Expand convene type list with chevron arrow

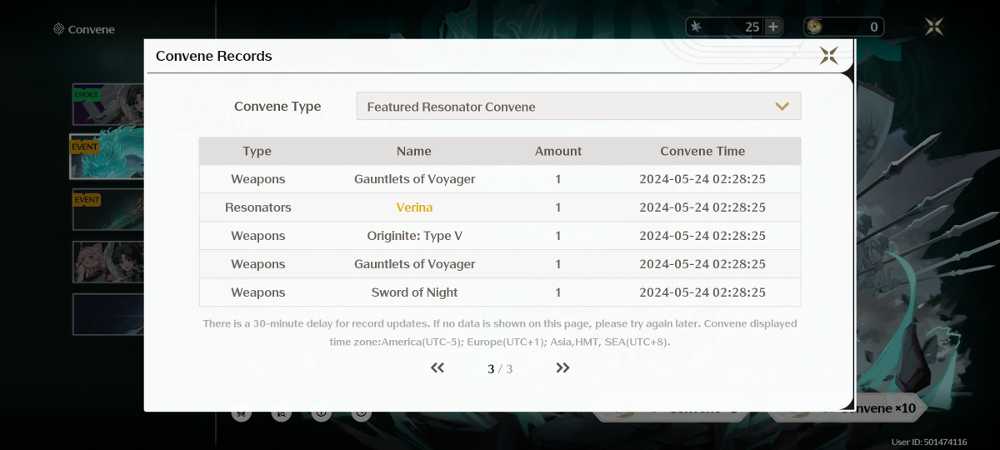coord(782,106)
